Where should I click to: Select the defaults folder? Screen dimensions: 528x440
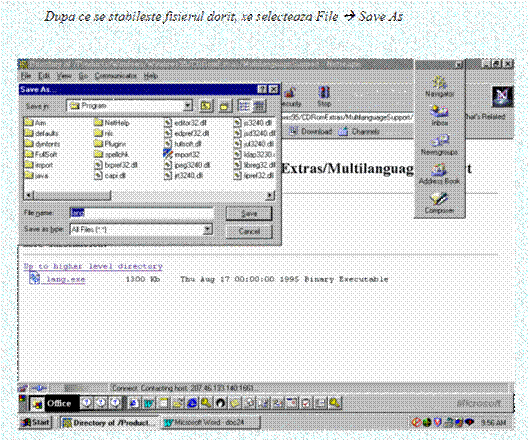[42, 133]
